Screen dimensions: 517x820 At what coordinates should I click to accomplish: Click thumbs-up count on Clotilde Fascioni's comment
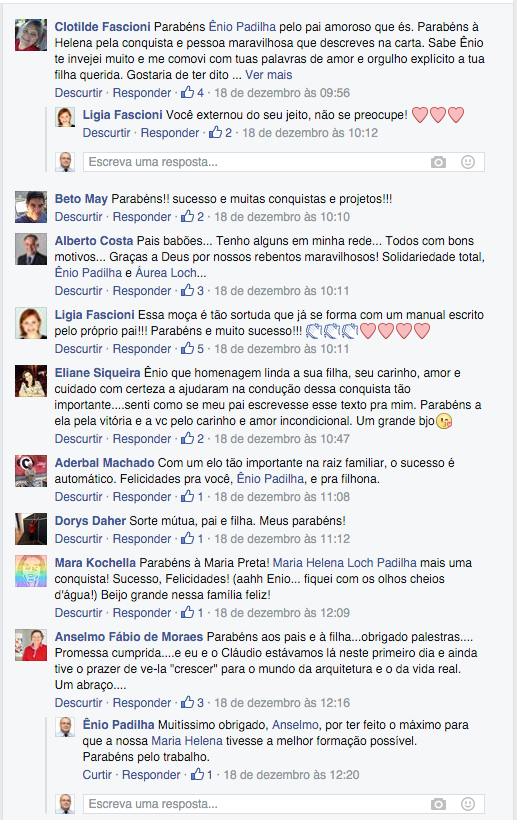pos(192,93)
